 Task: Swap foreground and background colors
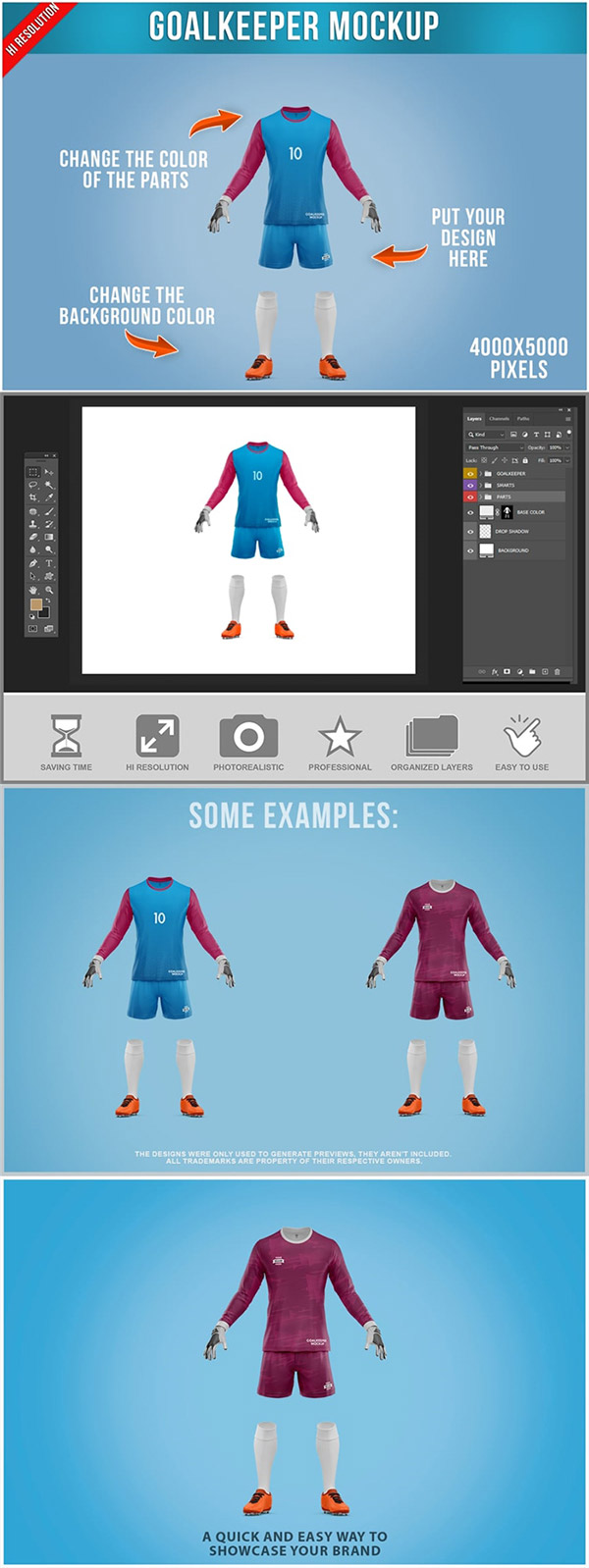48,601
